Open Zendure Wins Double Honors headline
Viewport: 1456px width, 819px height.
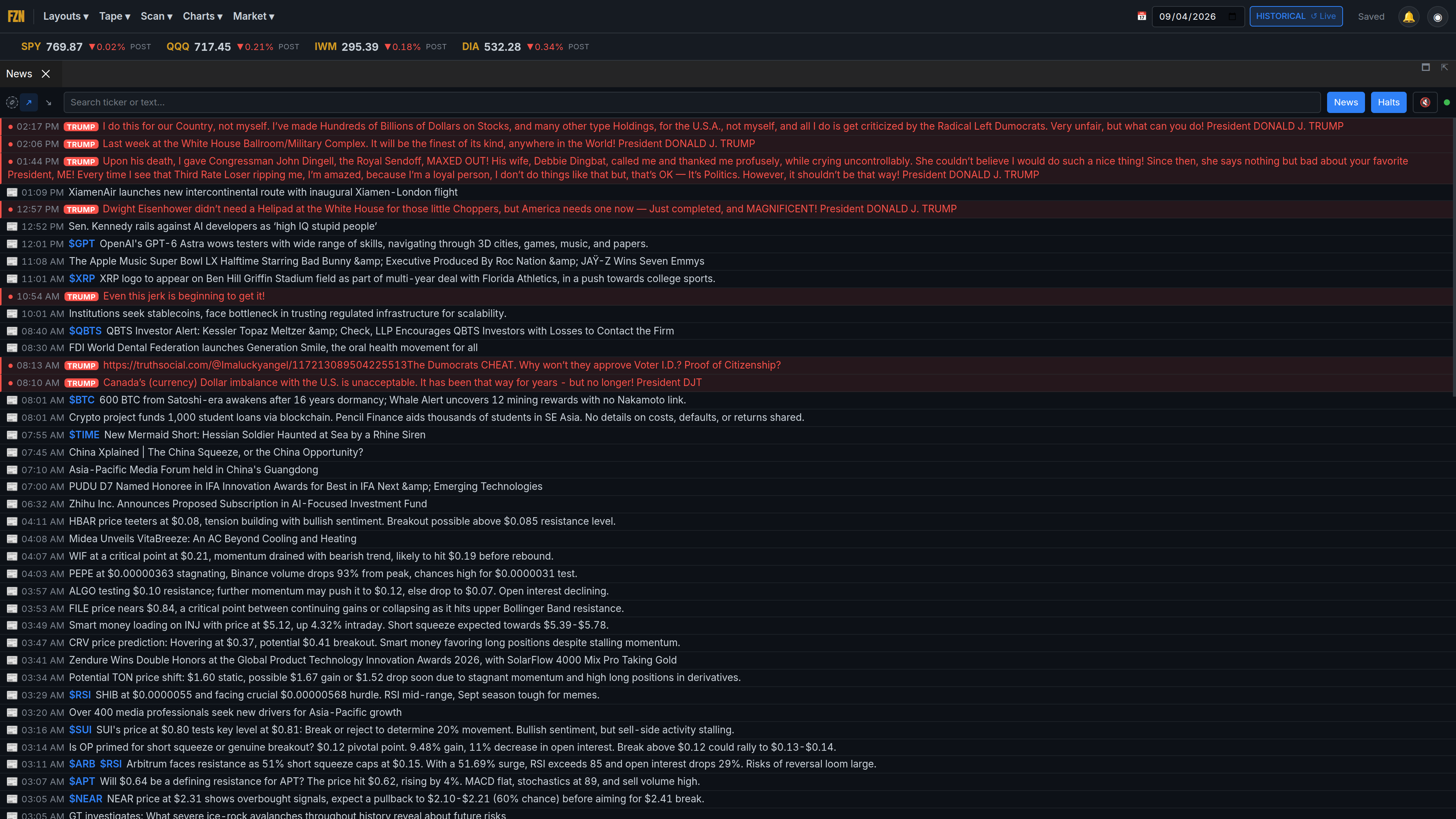372,660
